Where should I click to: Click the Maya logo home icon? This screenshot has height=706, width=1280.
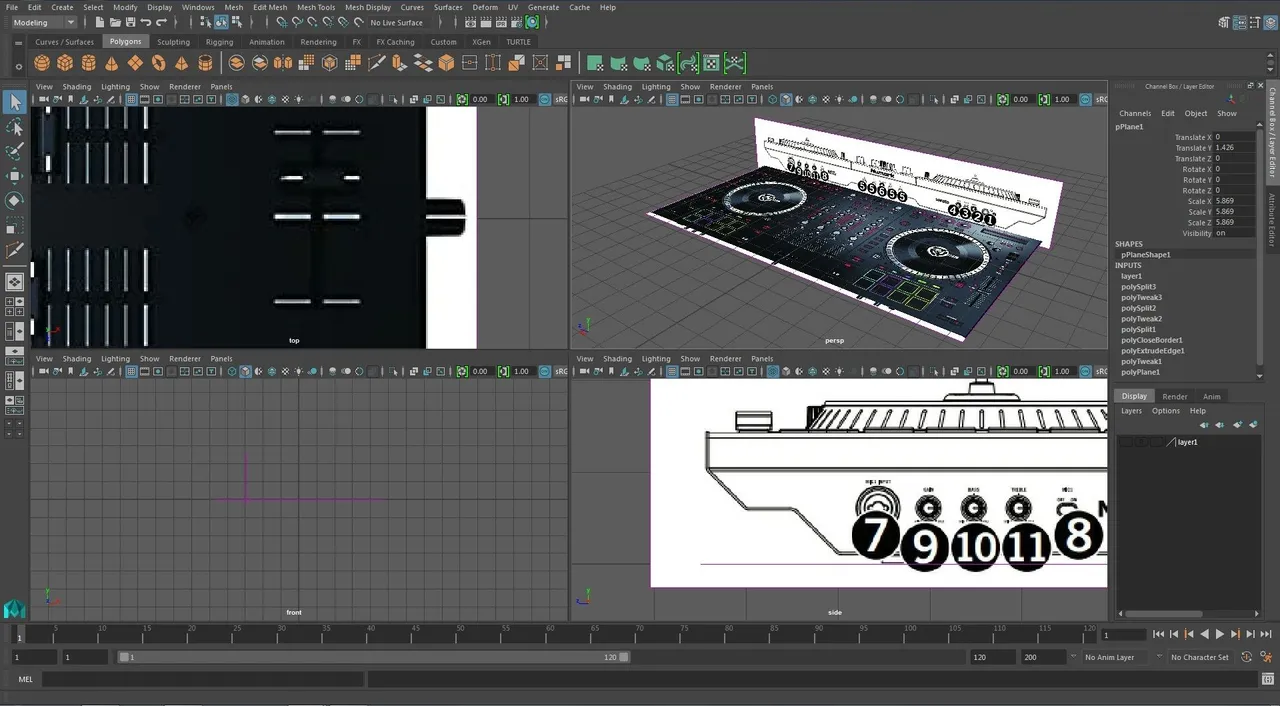[14, 608]
